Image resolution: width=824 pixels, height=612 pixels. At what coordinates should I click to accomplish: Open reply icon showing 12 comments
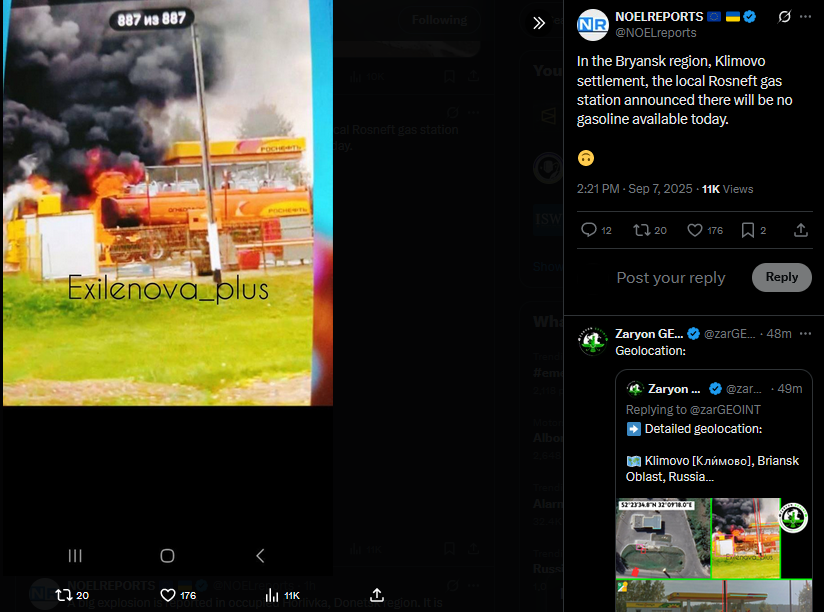point(596,230)
